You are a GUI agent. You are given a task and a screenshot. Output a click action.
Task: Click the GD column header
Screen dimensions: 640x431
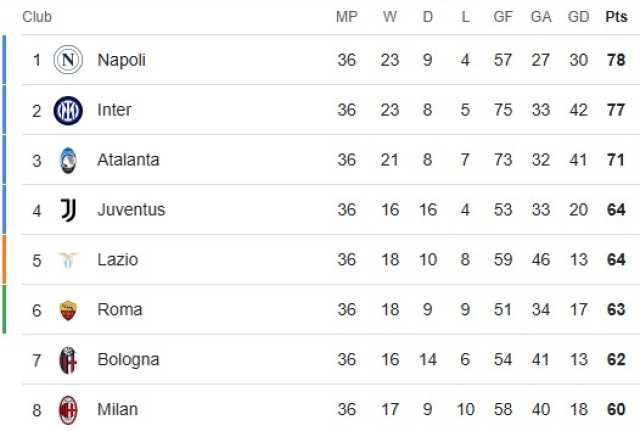[x=578, y=17]
